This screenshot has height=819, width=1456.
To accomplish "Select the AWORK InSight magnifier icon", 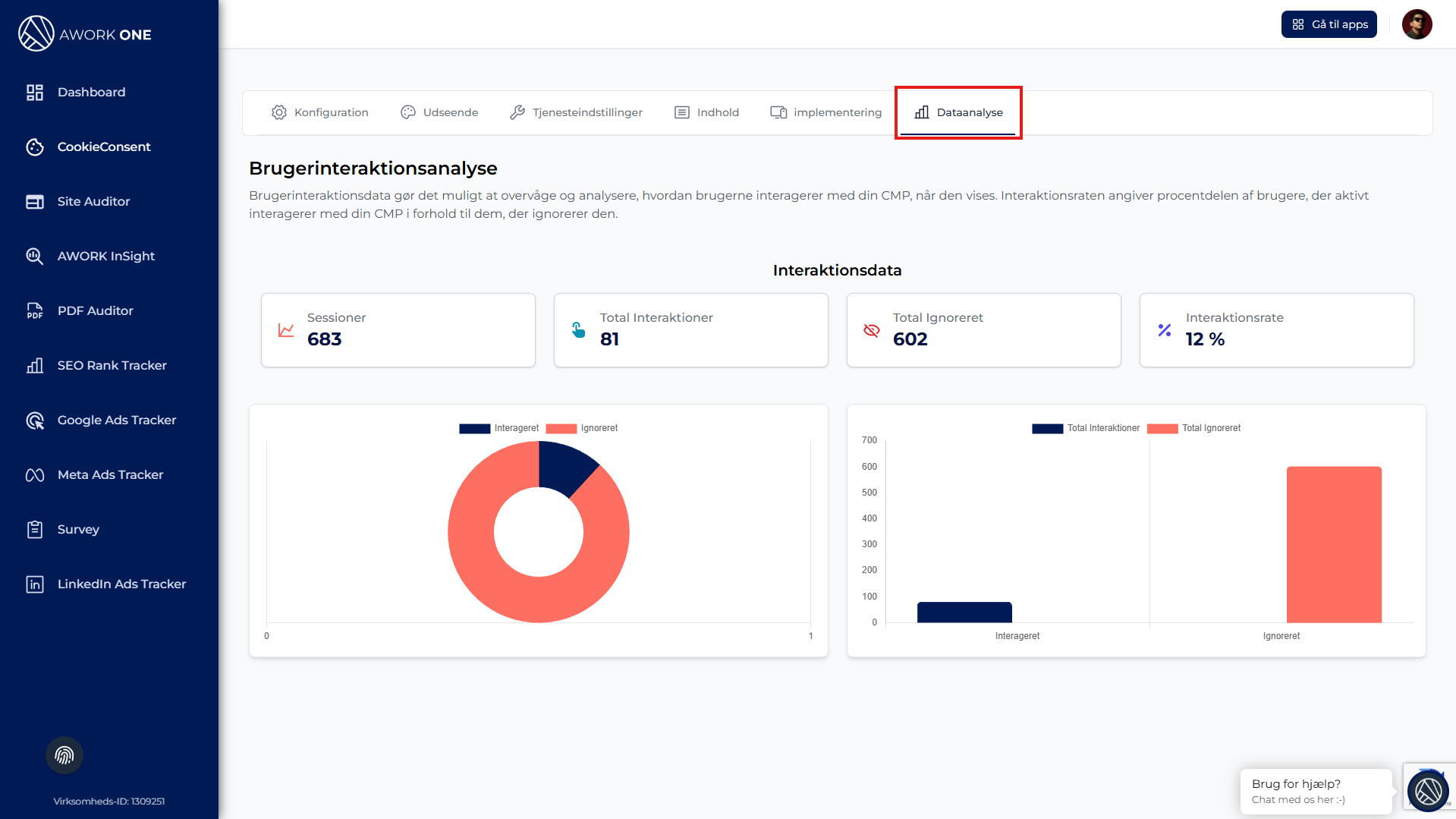I will click(35, 257).
